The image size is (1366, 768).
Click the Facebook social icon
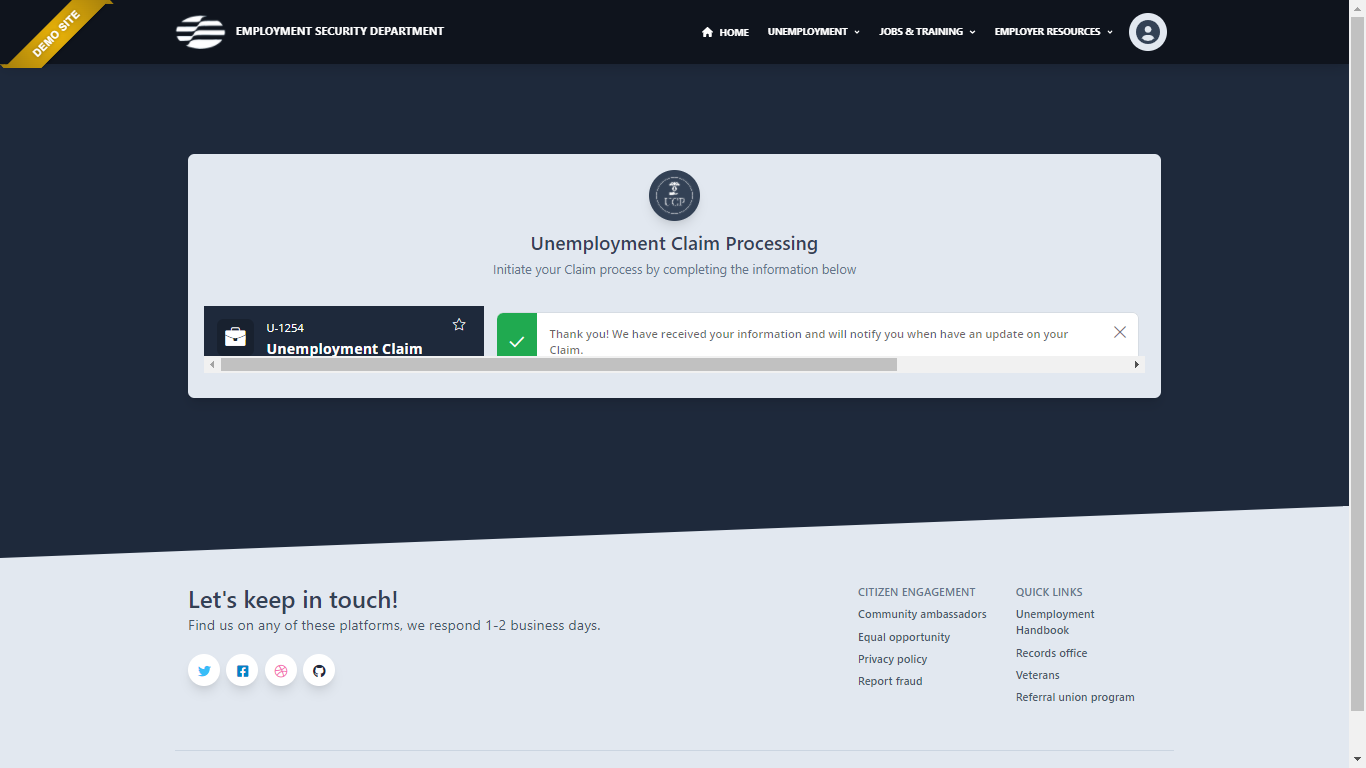tap(242, 670)
